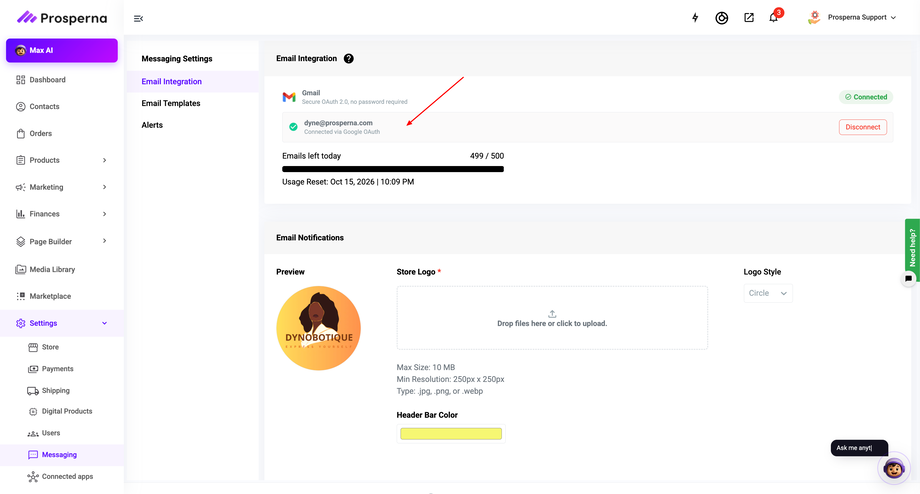Click the Need help? side tab
Viewport: 920px width, 494px height.
(x=912, y=247)
